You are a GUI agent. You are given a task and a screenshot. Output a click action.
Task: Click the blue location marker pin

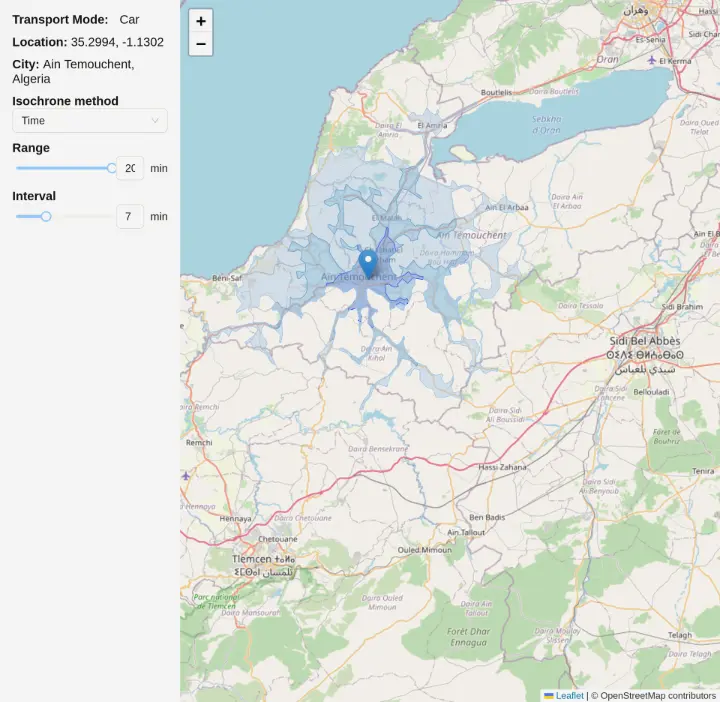pyautogui.click(x=368, y=263)
